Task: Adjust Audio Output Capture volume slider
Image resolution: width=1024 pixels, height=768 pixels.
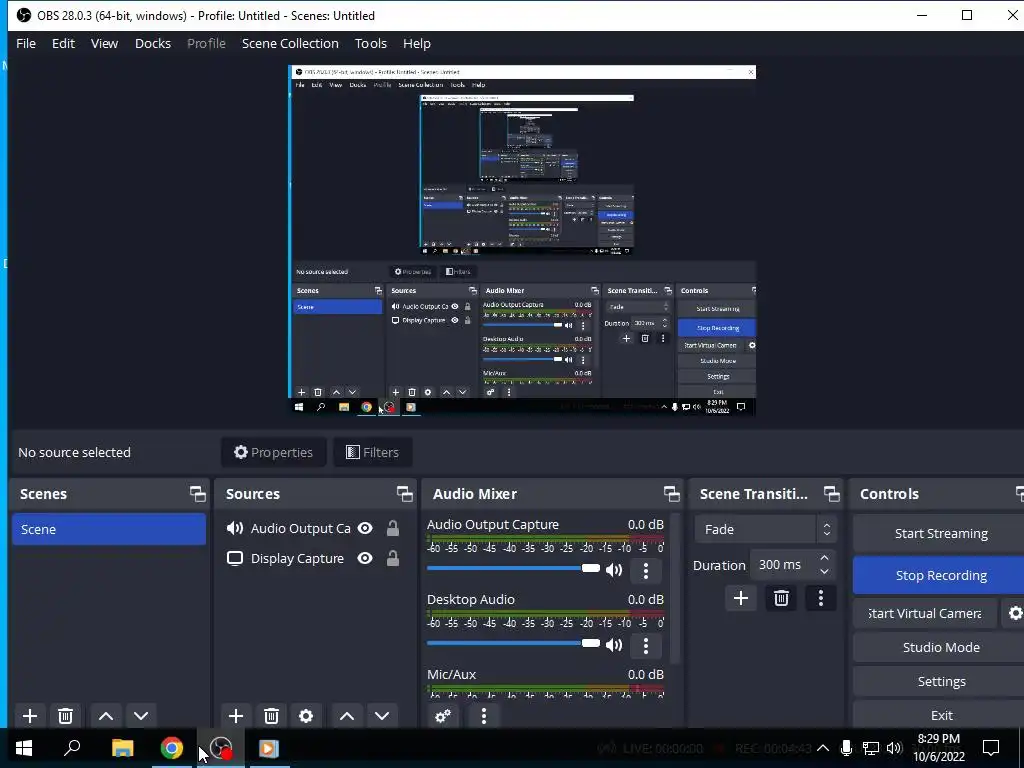Action: click(513, 568)
